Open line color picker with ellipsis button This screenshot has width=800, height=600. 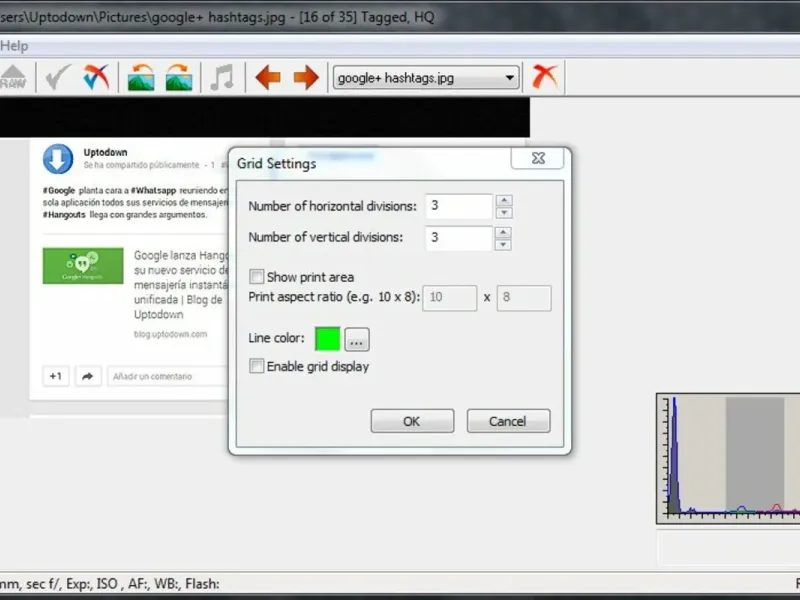357,340
